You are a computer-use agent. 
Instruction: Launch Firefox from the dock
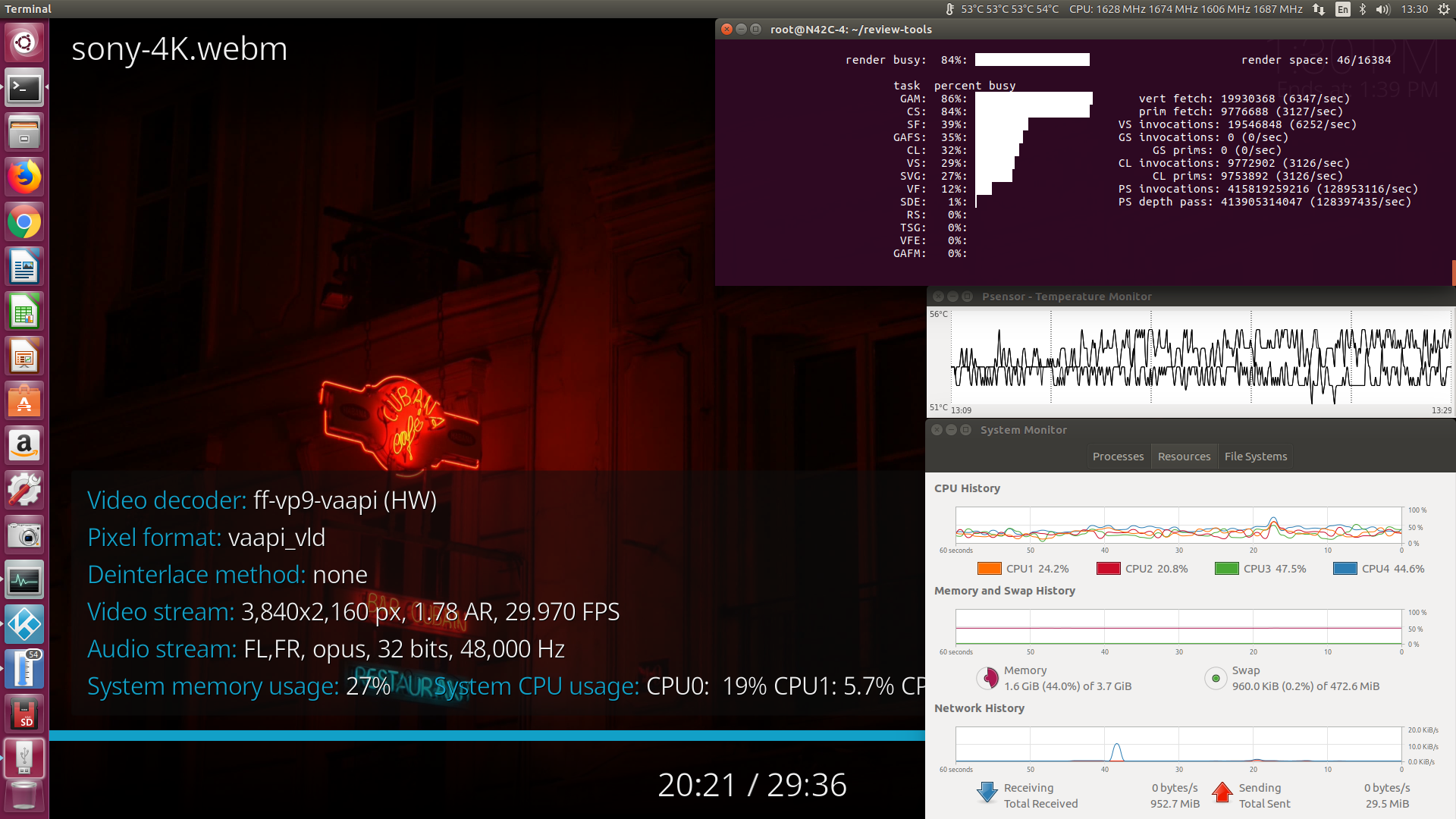(24, 177)
